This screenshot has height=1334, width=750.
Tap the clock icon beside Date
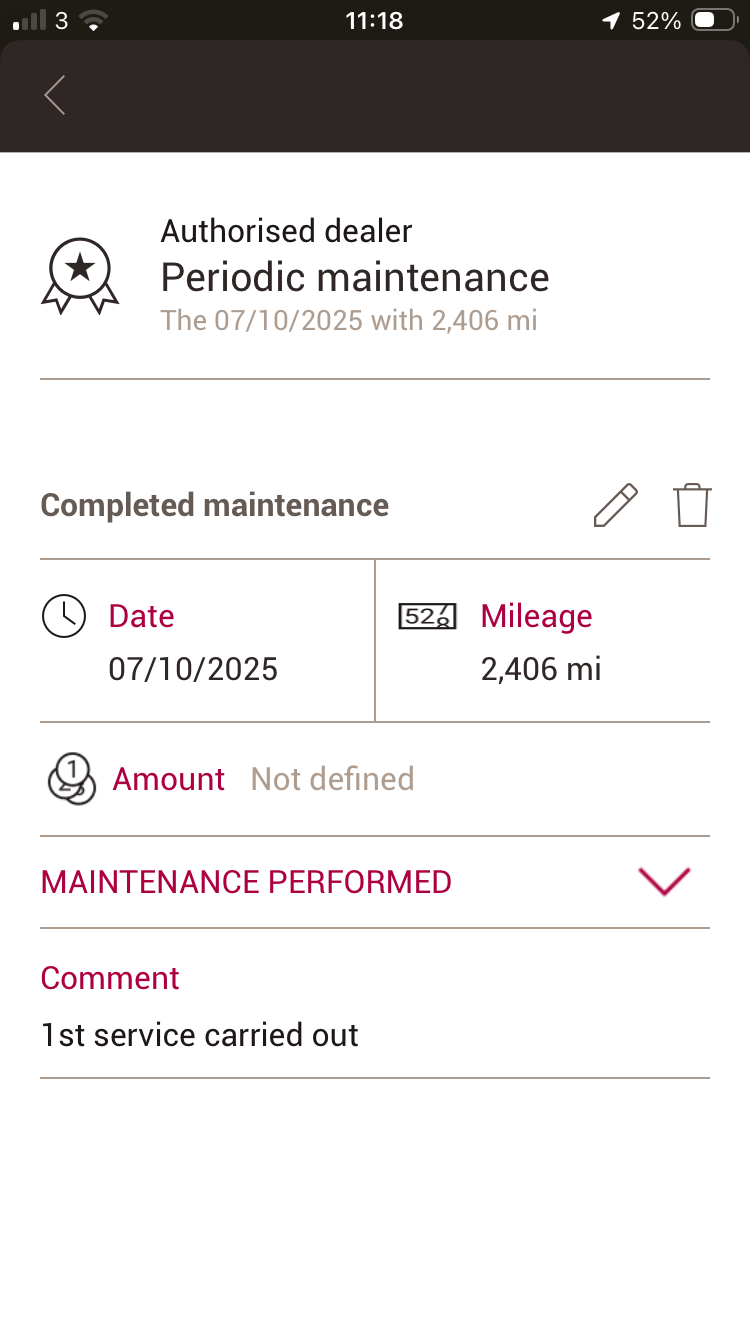coord(64,616)
